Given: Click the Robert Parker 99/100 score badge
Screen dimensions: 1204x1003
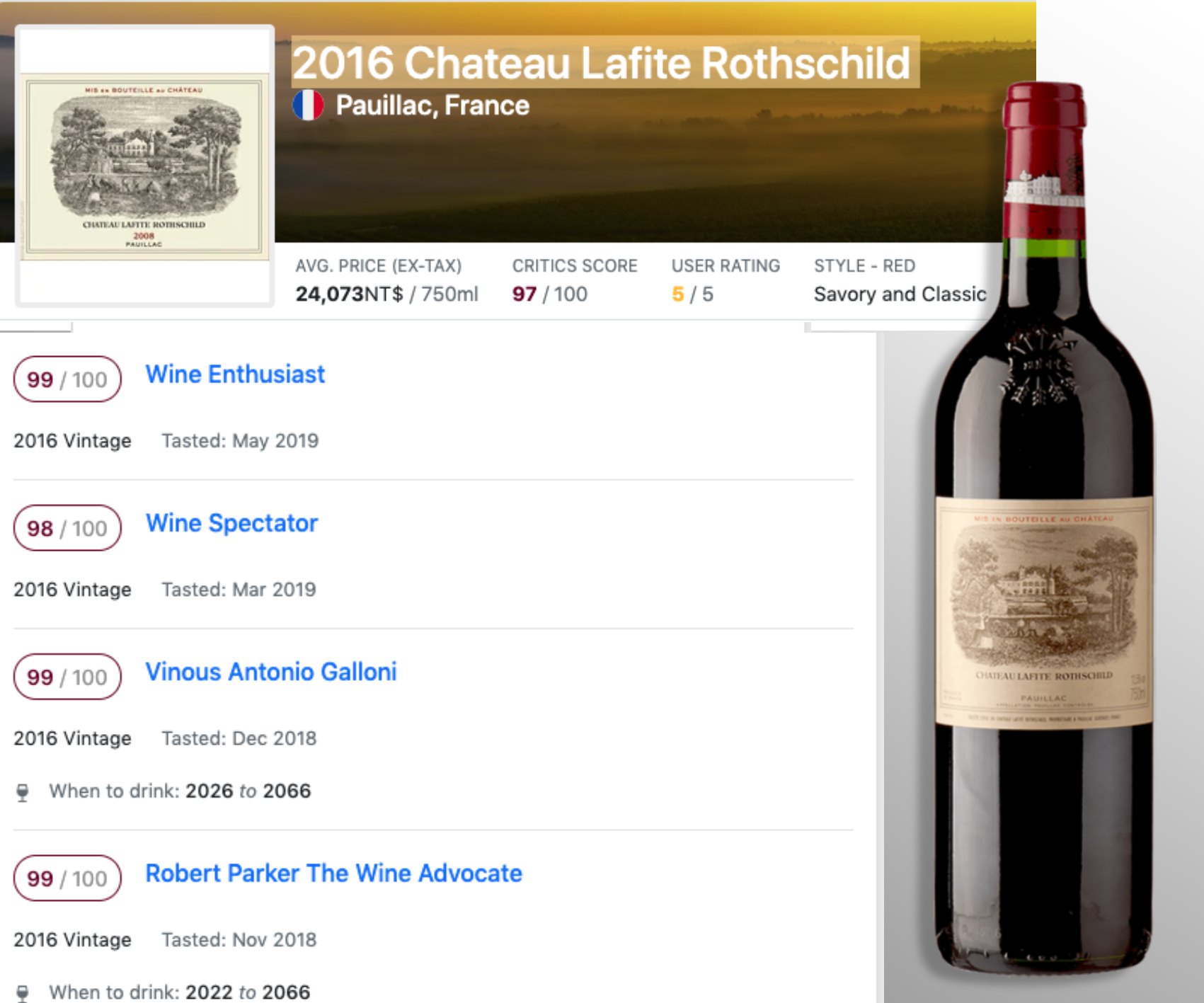Looking at the screenshot, I should [x=67, y=878].
